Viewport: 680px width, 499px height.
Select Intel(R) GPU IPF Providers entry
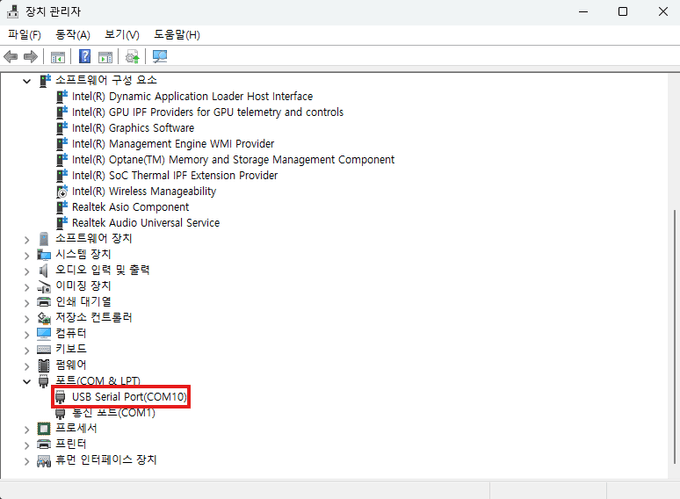click(207, 112)
